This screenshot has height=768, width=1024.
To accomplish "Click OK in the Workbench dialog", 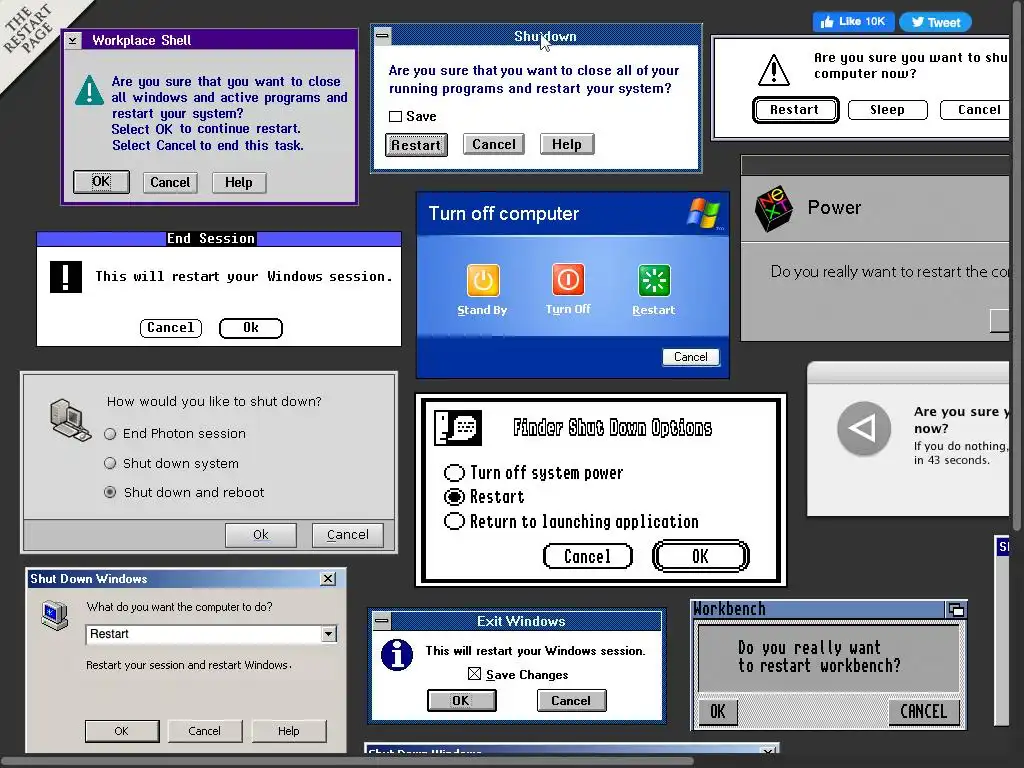I will pos(717,712).
